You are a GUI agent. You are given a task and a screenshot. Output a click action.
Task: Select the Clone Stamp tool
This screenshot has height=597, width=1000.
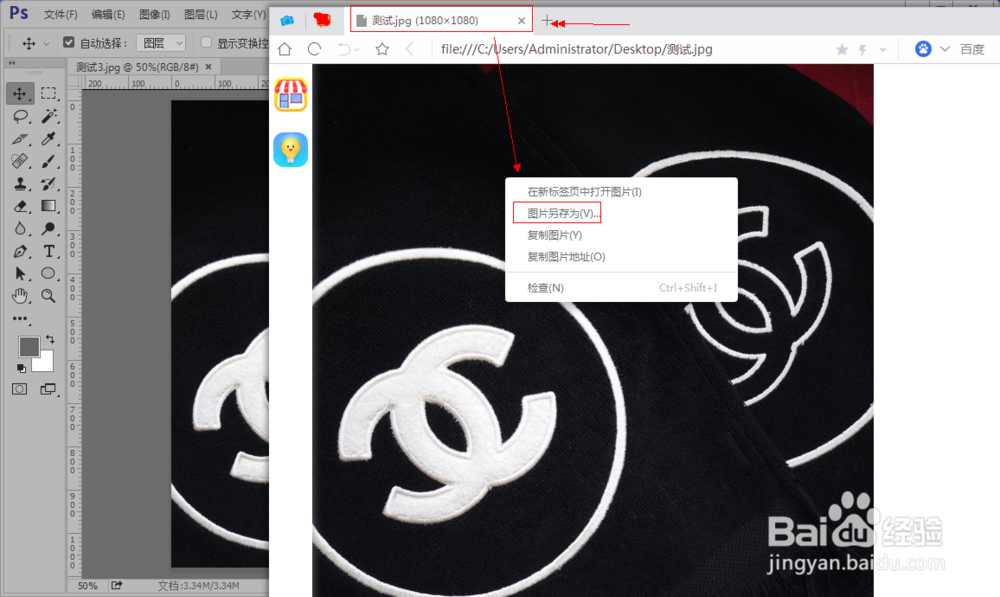pyautogui.click(x=20, y=184)
